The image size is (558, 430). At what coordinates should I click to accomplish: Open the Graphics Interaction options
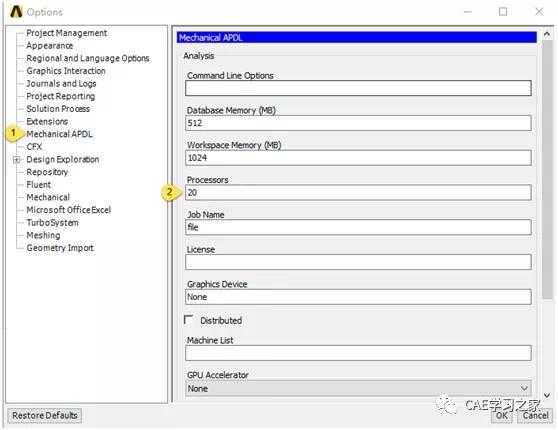[66, 71]
